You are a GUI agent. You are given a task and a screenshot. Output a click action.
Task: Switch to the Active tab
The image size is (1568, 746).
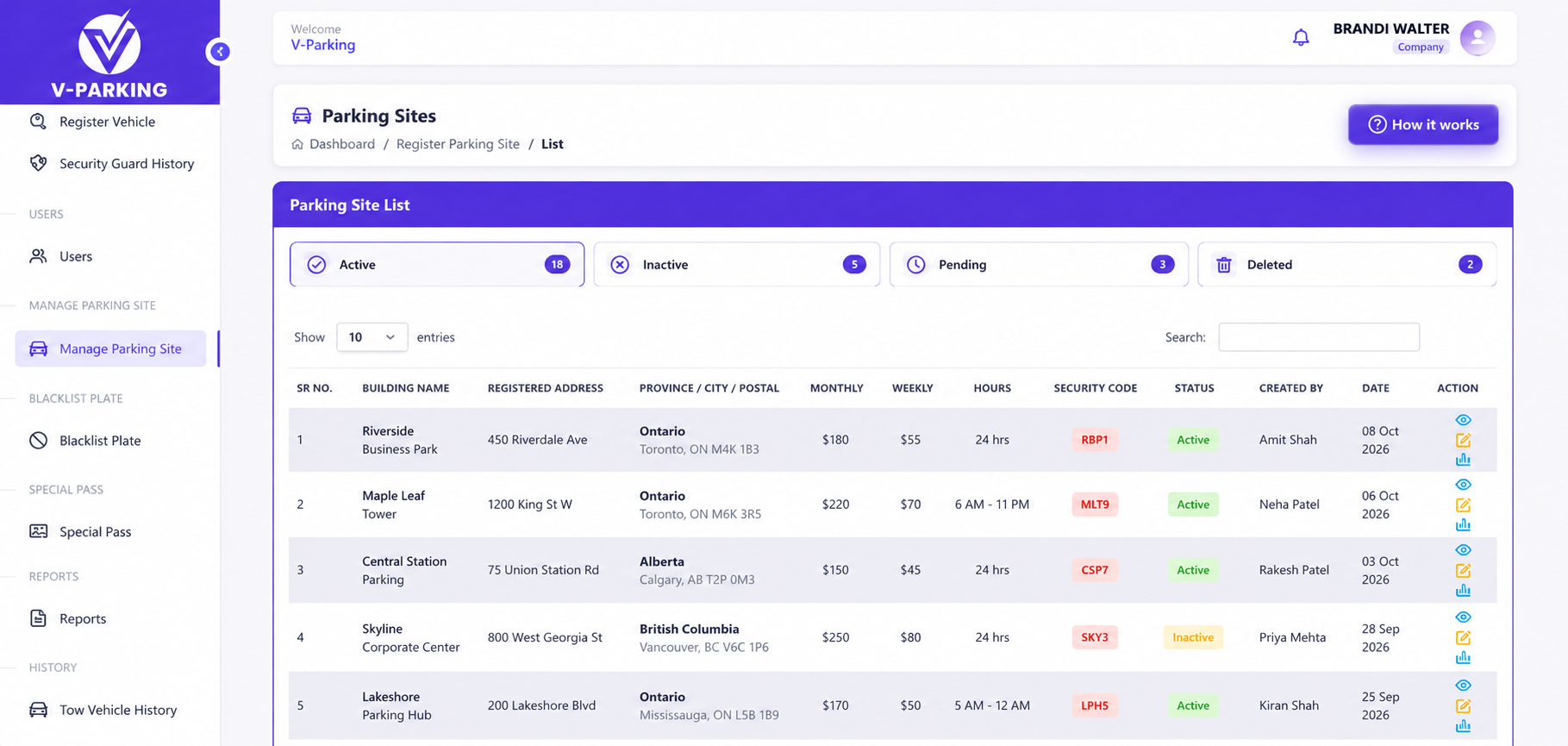point(437,265)
